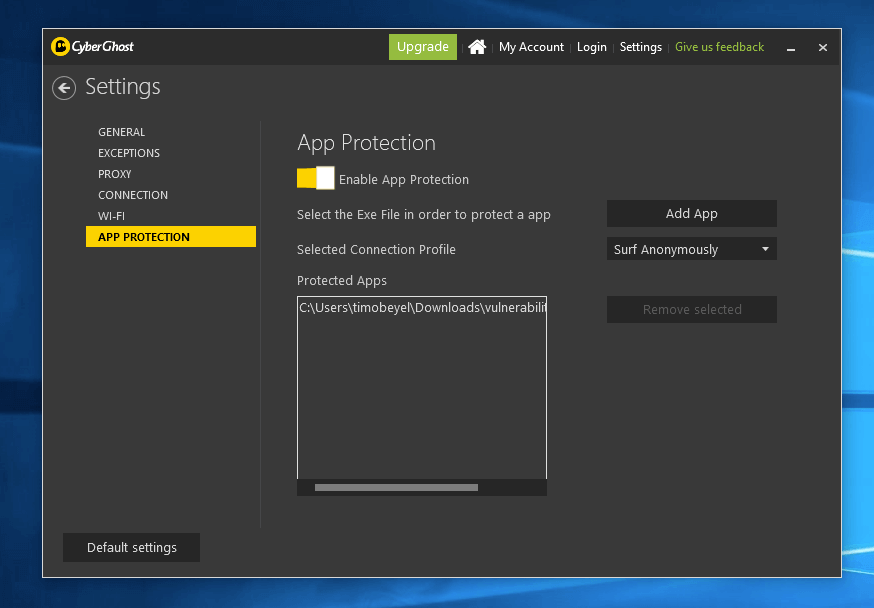Open Settings from the top bar
The width and height of the screenshot is (874, 608).
(640, 47)
